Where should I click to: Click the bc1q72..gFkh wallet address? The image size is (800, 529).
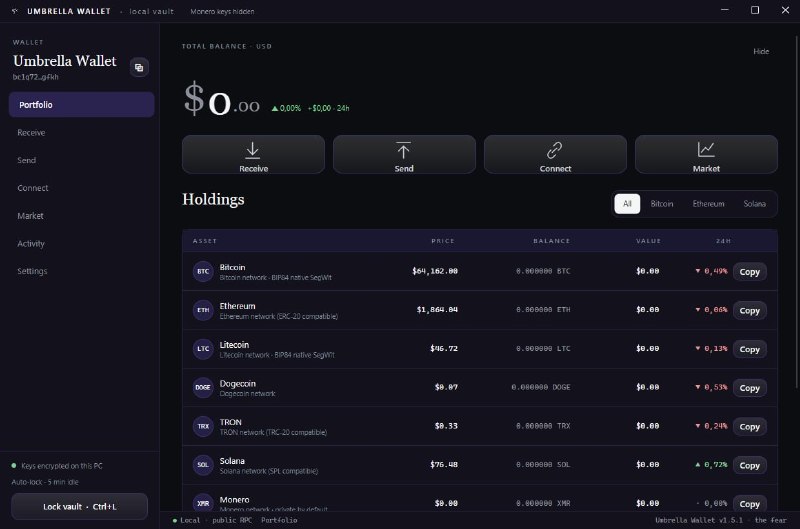pos(36,77)
